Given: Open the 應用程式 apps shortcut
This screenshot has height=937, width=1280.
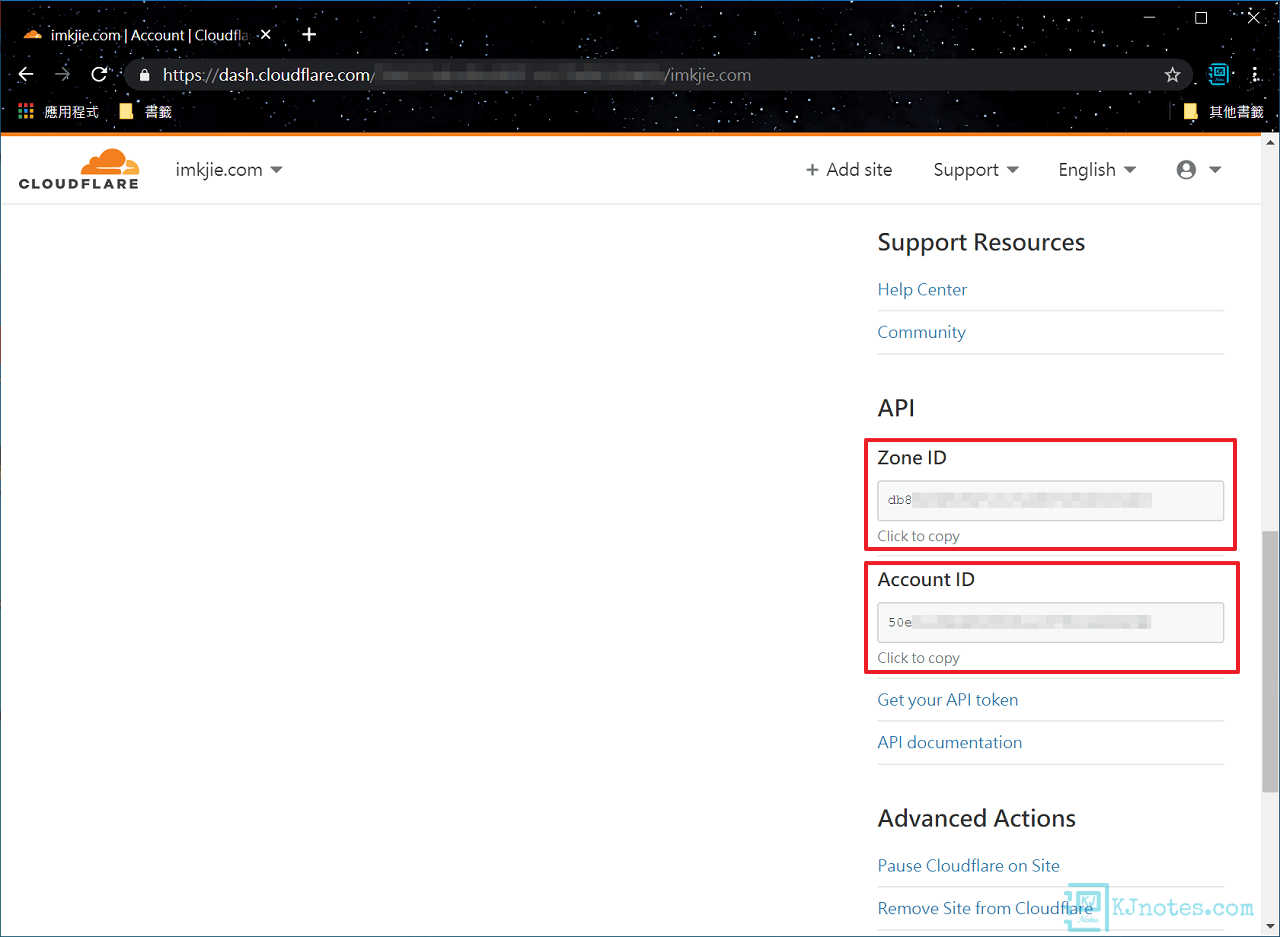Looking at the screenshot, I should [59, 112].
